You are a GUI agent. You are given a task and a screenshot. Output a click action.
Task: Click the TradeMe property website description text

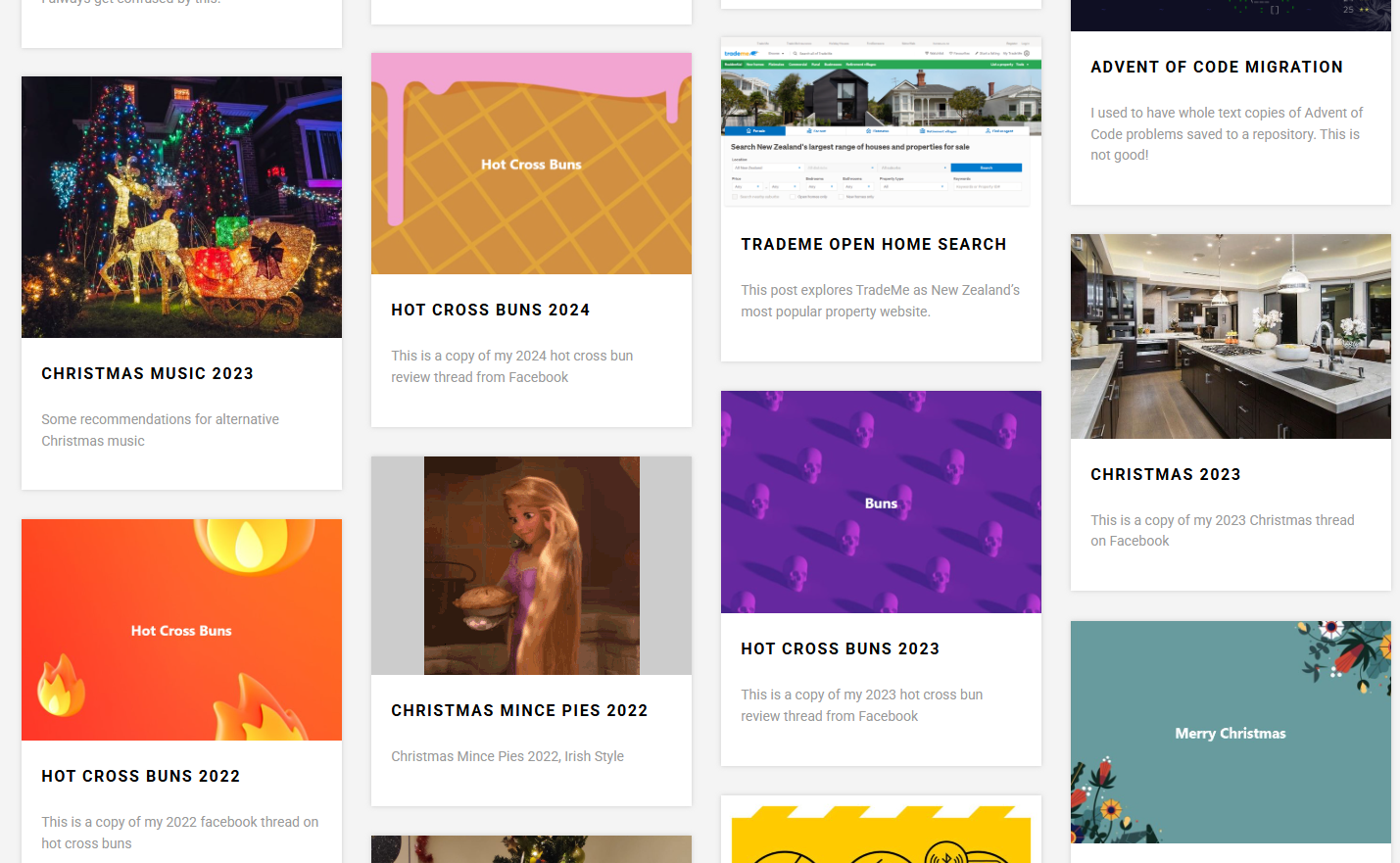click(x=880, y=301)
